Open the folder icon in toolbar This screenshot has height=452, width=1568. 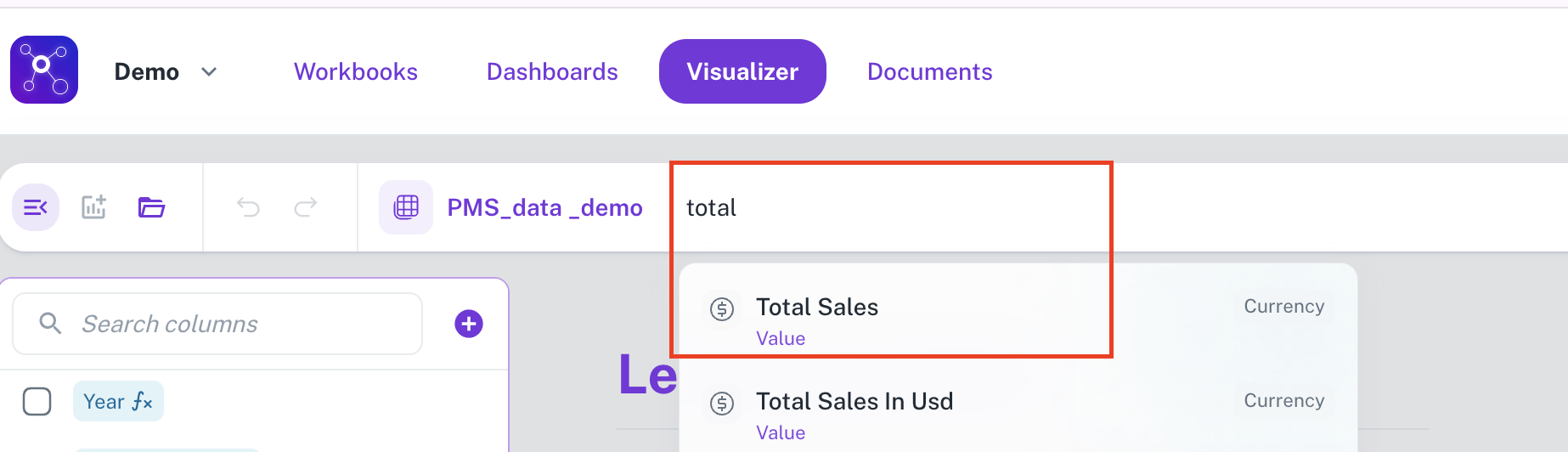point(151,207)
